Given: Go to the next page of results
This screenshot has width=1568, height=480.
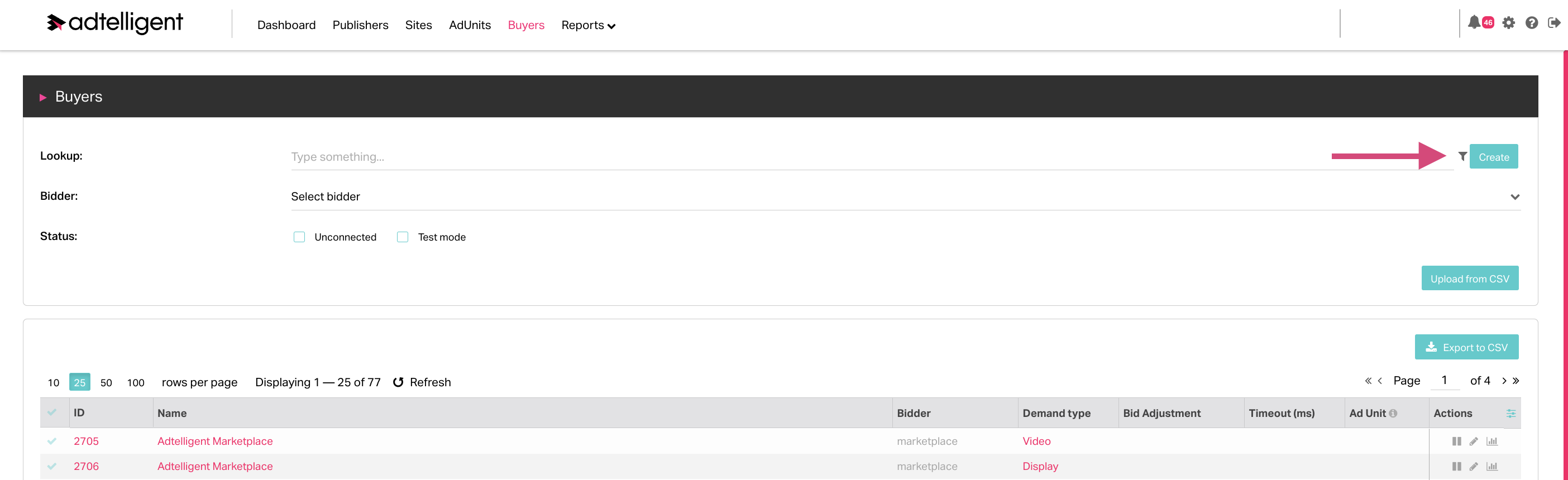Looking at the screenshot, I should 1504,381.
